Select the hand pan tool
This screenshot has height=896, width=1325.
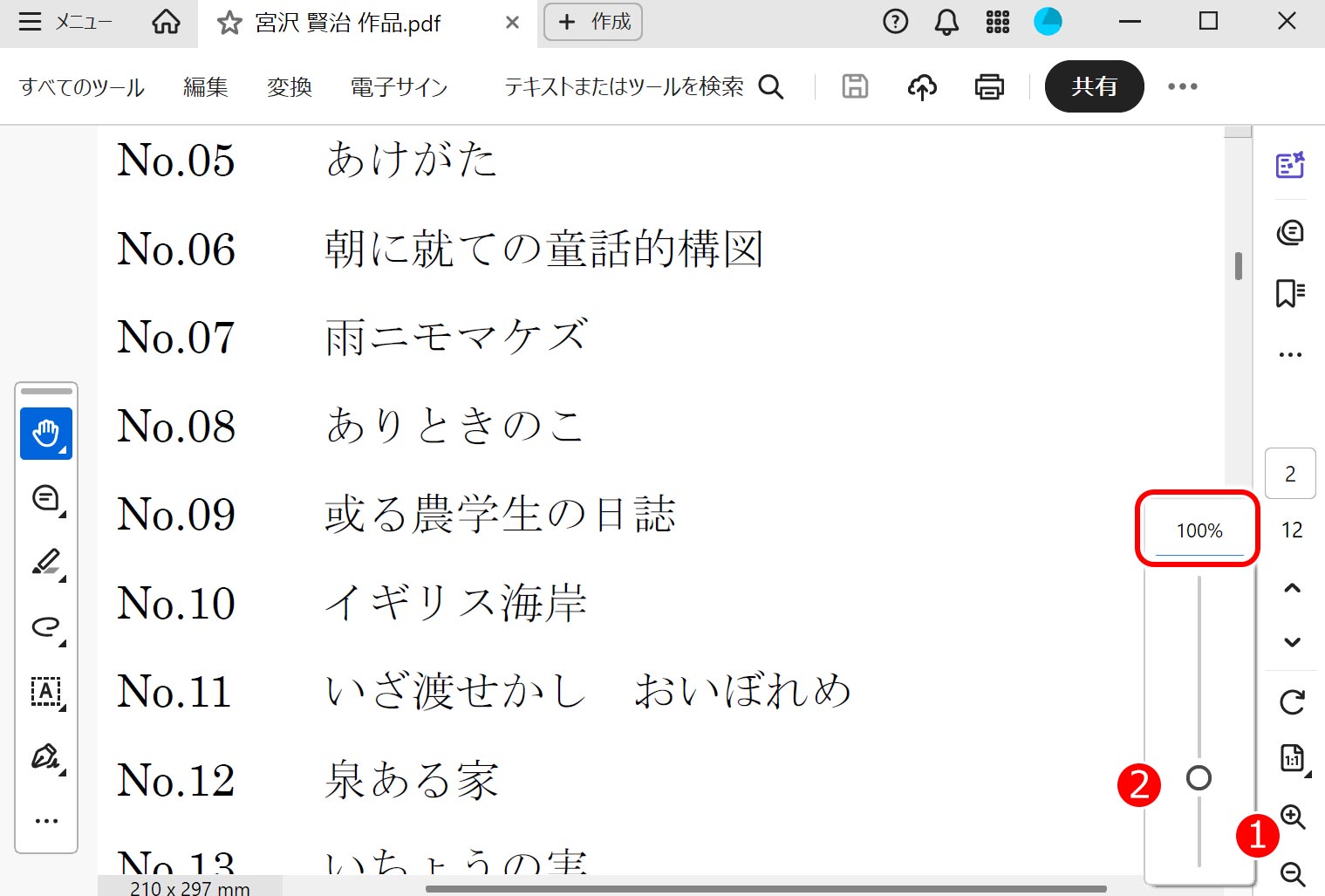point(45,433)
